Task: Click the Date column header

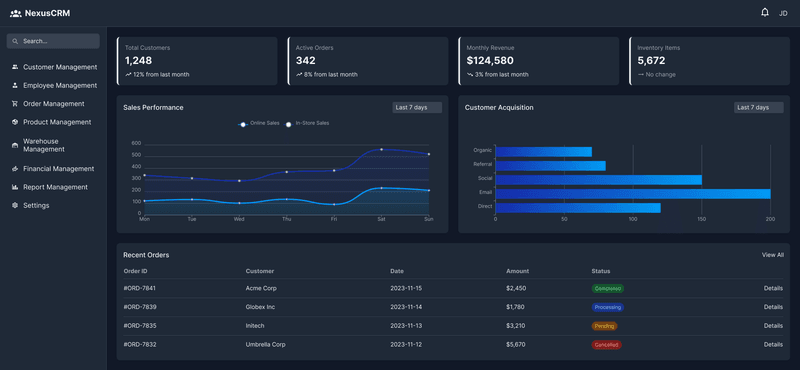Action: 397,271
